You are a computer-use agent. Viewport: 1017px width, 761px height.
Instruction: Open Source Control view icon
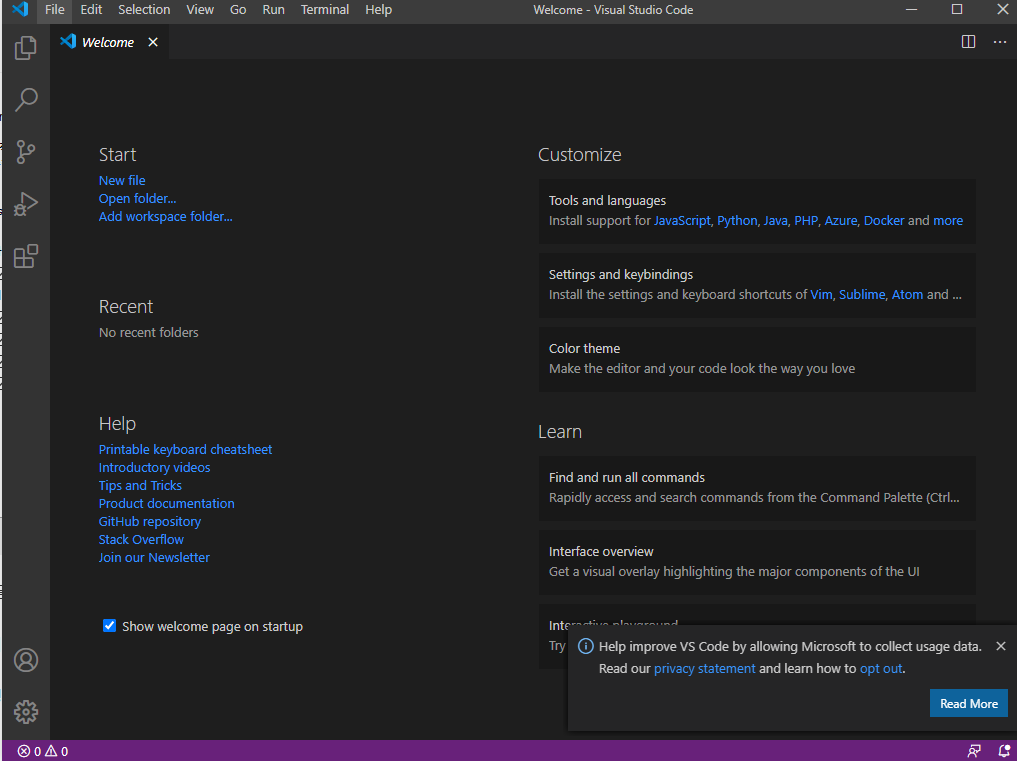point(26,152)
